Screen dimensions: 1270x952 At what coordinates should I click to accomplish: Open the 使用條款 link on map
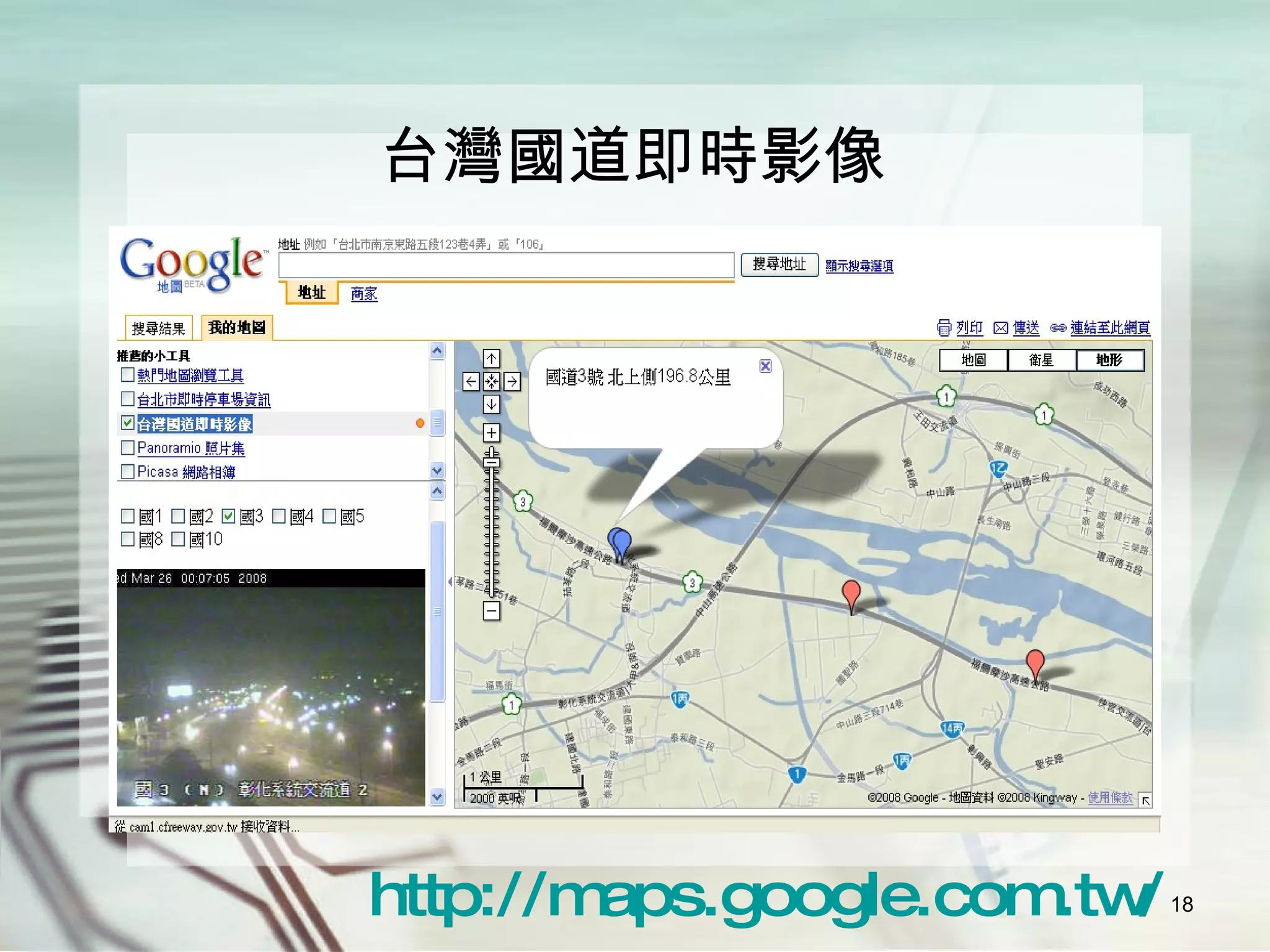point(1110,798)
